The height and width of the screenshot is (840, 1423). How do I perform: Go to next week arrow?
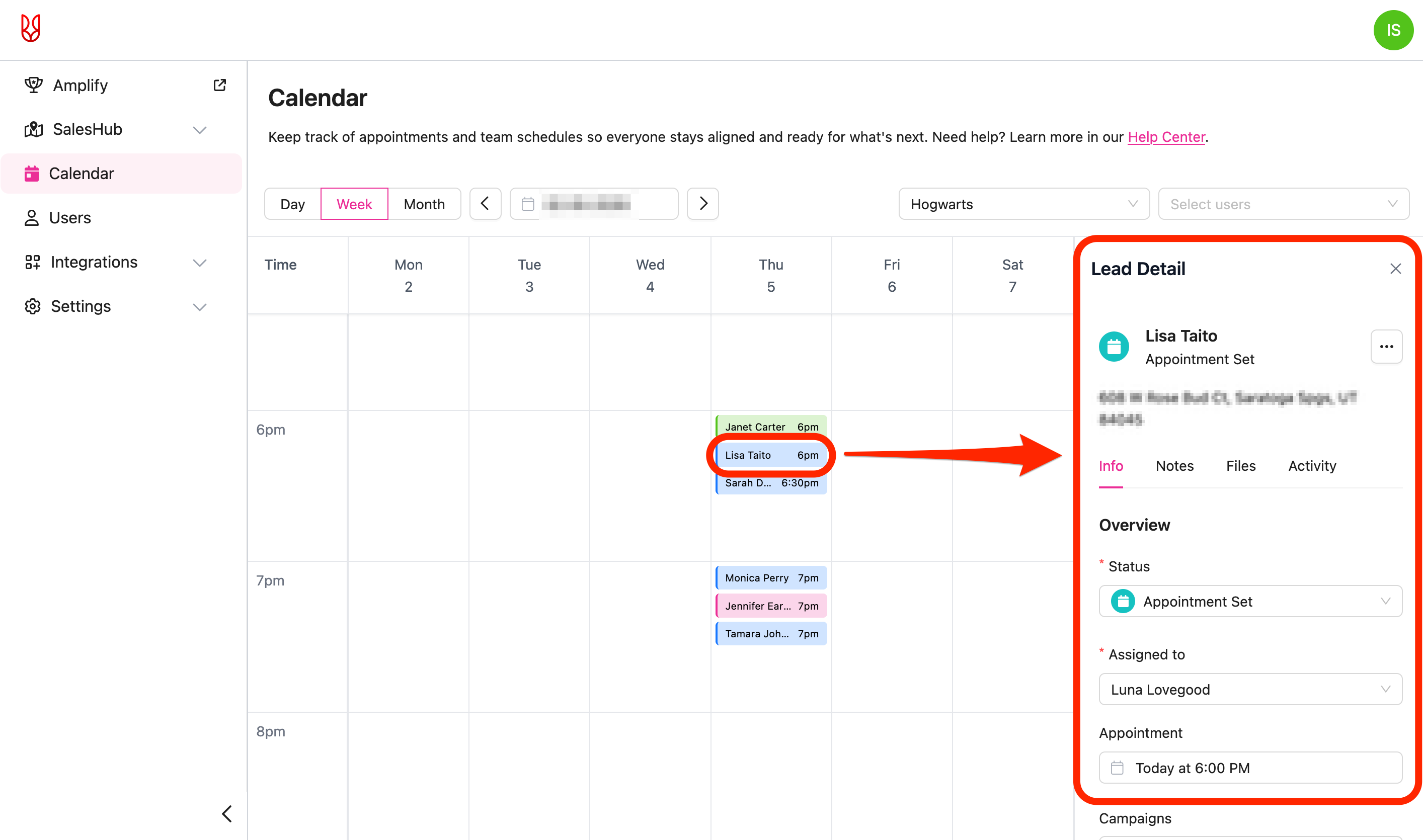click(x=703, y=204)
